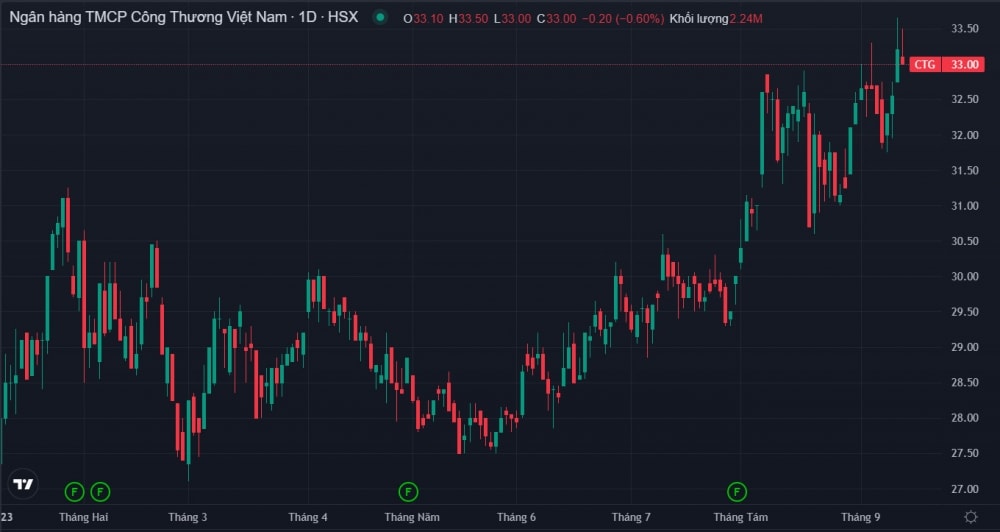Click the TradingView logo icon
The width and height of the screenshot is (1000, 532).
click(x=23, y=485)
